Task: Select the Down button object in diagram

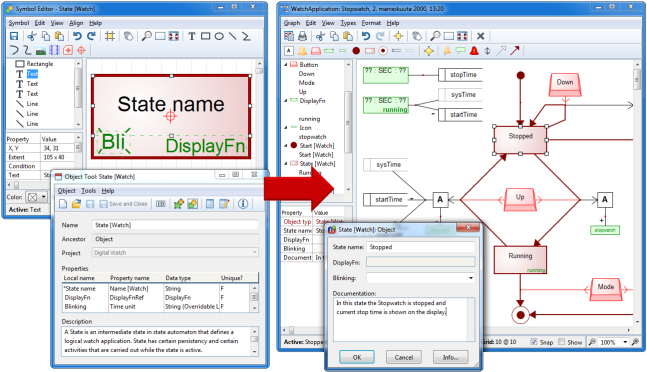Action: (565, 85)
